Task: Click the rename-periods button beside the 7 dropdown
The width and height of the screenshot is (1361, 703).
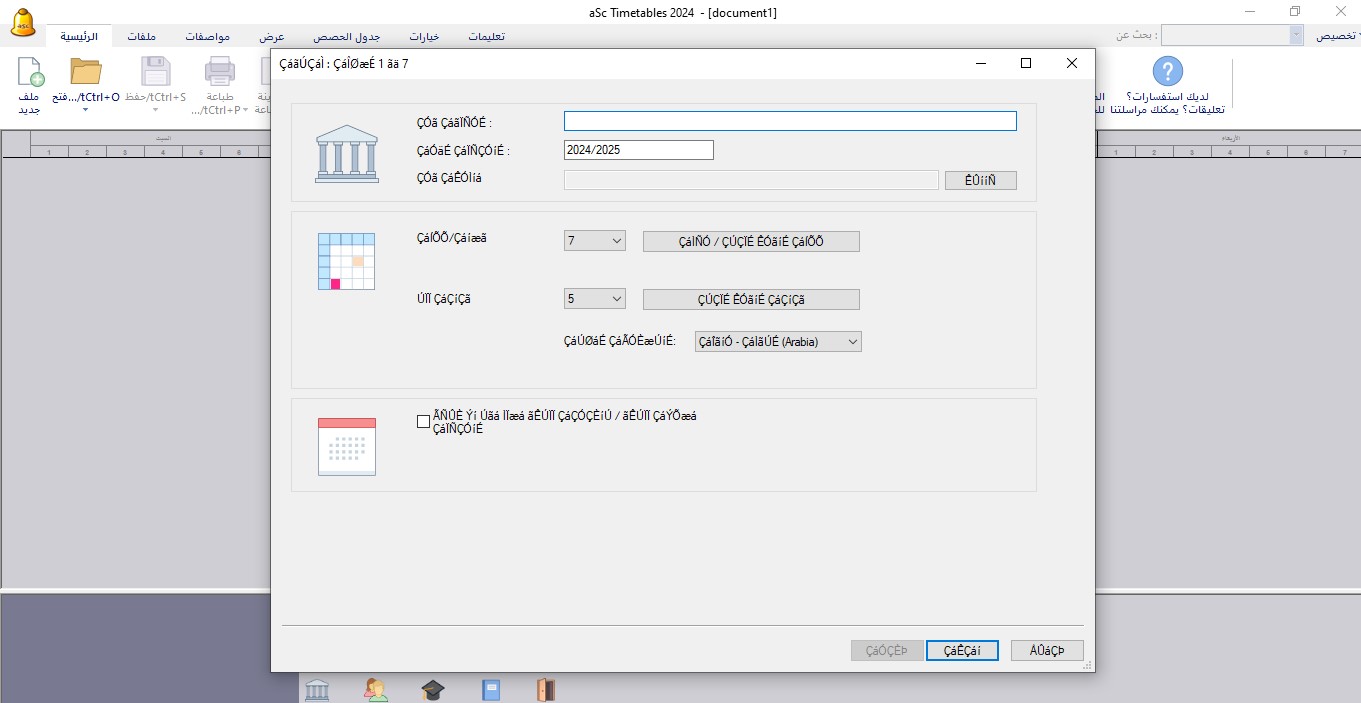Action: click(750, 241)
